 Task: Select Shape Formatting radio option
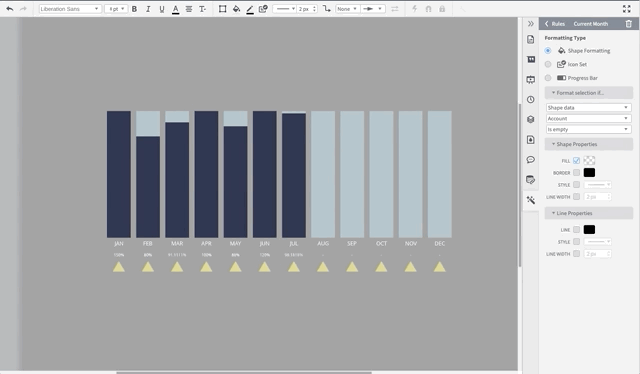548,51
